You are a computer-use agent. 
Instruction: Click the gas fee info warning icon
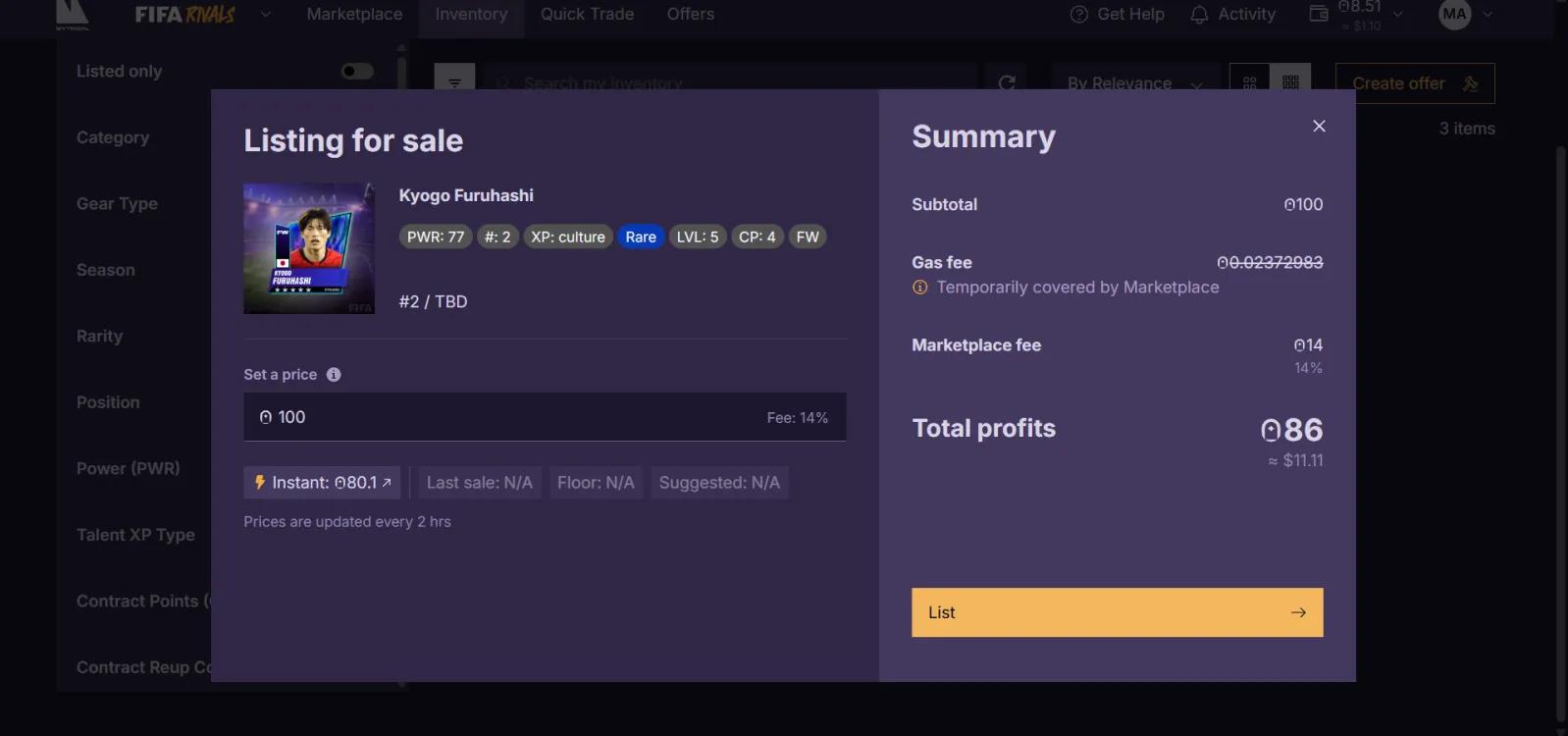[919, 288]
